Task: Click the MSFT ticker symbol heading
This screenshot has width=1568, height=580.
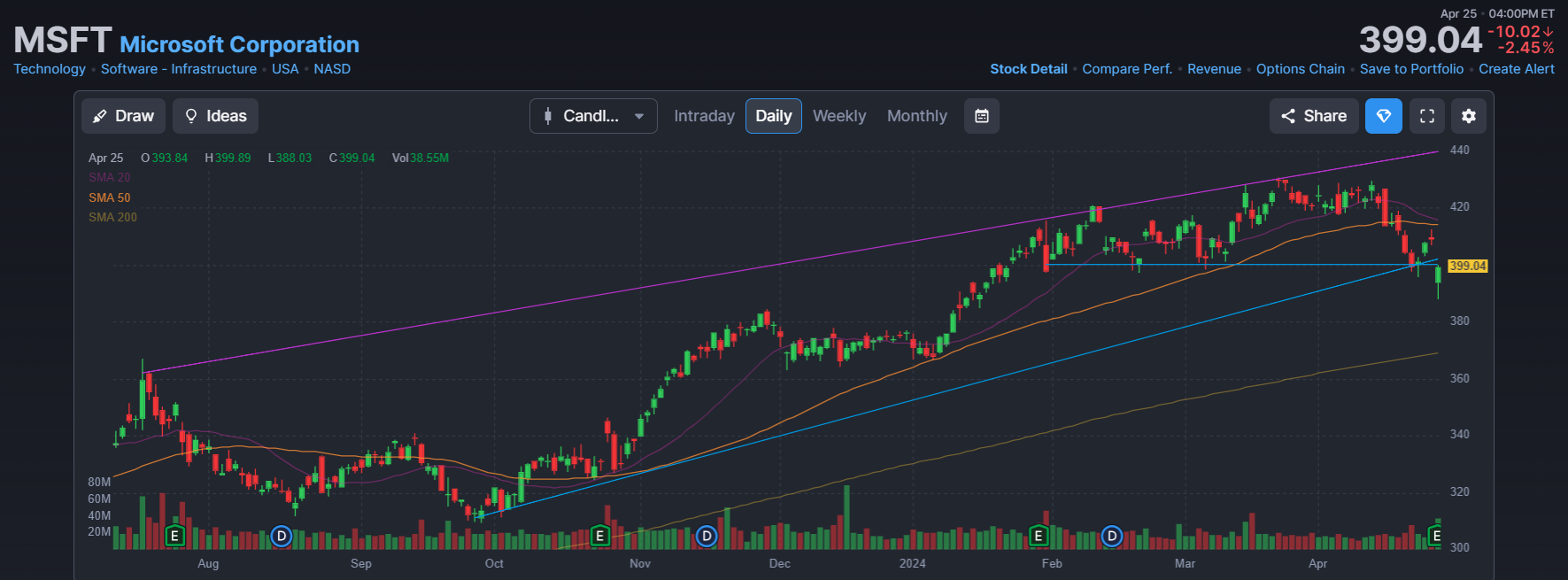Action: [62, 41]
